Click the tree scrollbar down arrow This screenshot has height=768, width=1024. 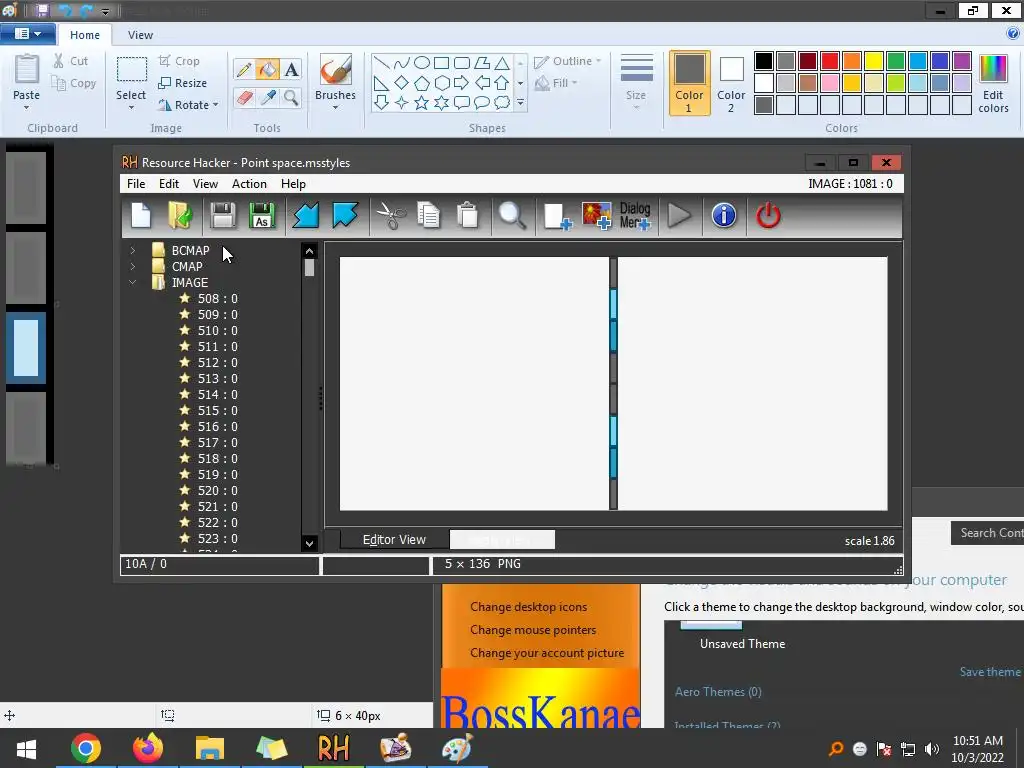click(x=310, y=543)
